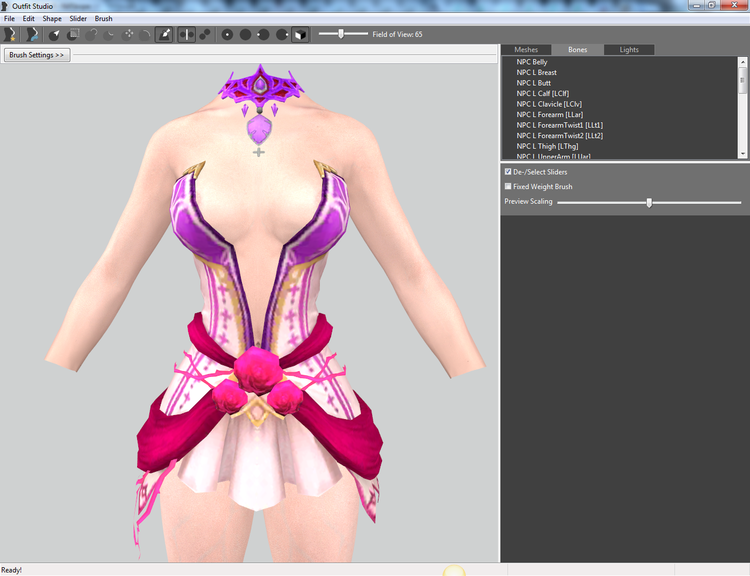Close the Outfit Studio window
Viewport: 750px width, 576px height.
point(734,5)
